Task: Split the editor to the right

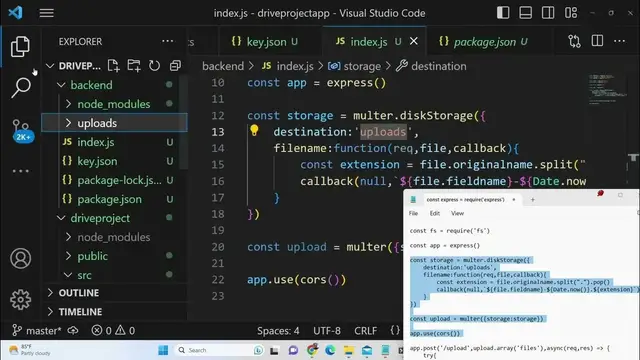Action: coord(597,41)
